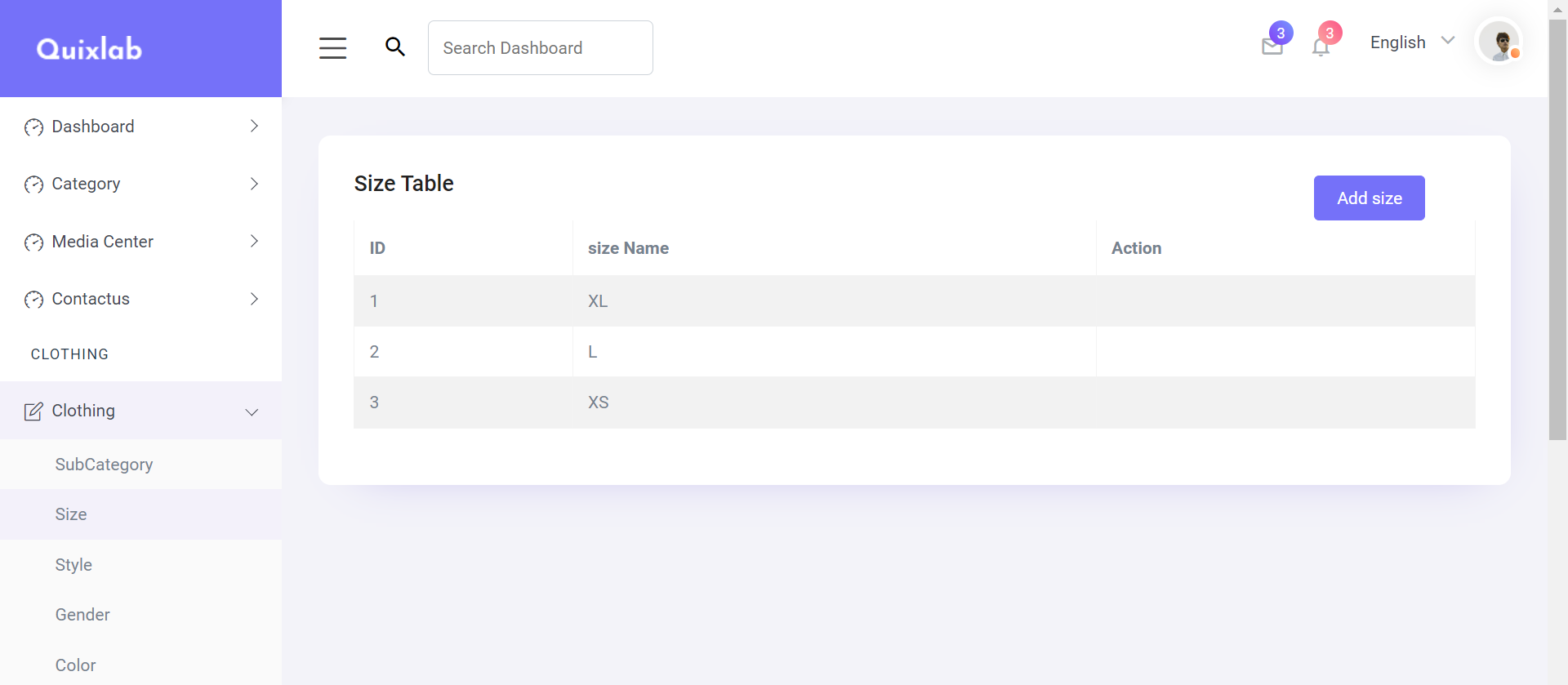Click the Media Center gauge icon
The height and width of the screenshot is (685, 1568).
click(x=33, y=242)
